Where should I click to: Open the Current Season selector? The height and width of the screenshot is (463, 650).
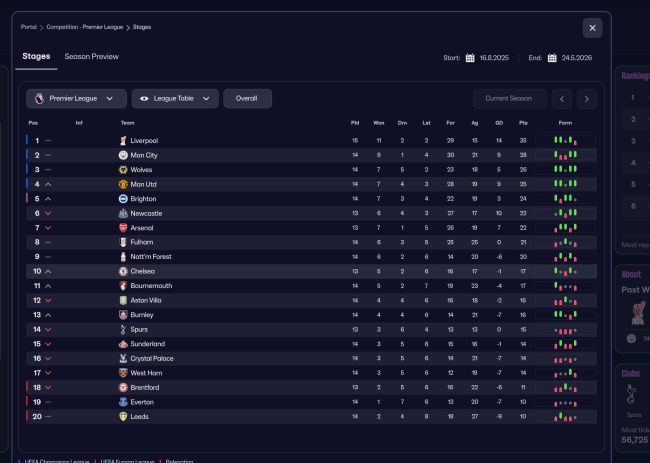(510, 98)
